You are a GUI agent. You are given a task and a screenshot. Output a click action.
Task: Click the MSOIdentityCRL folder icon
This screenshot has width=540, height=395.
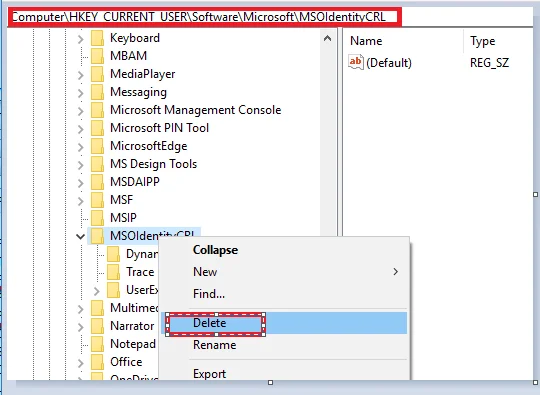[x=97, y=236]
